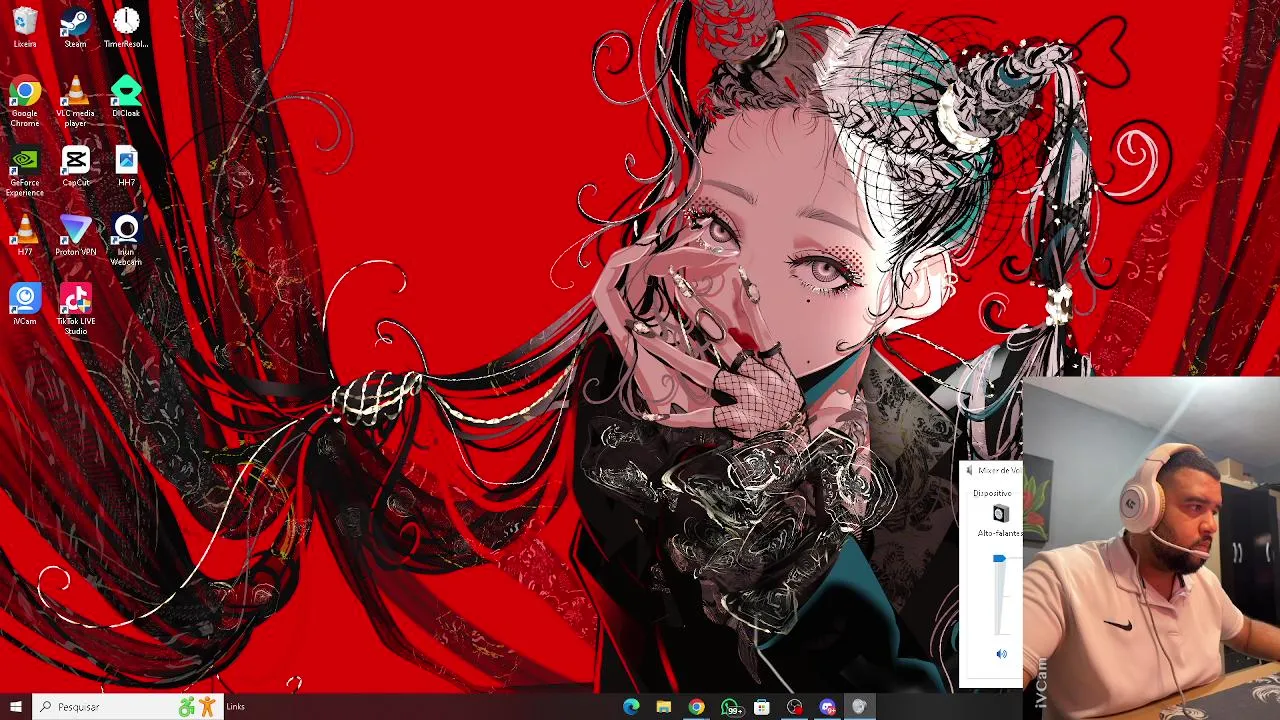Image resolution: width=1280 pixels, height=720 pixels.
Task: Open the round icon with red dot in taskbar
Action: pyautogui.click(x=794, y=707)
